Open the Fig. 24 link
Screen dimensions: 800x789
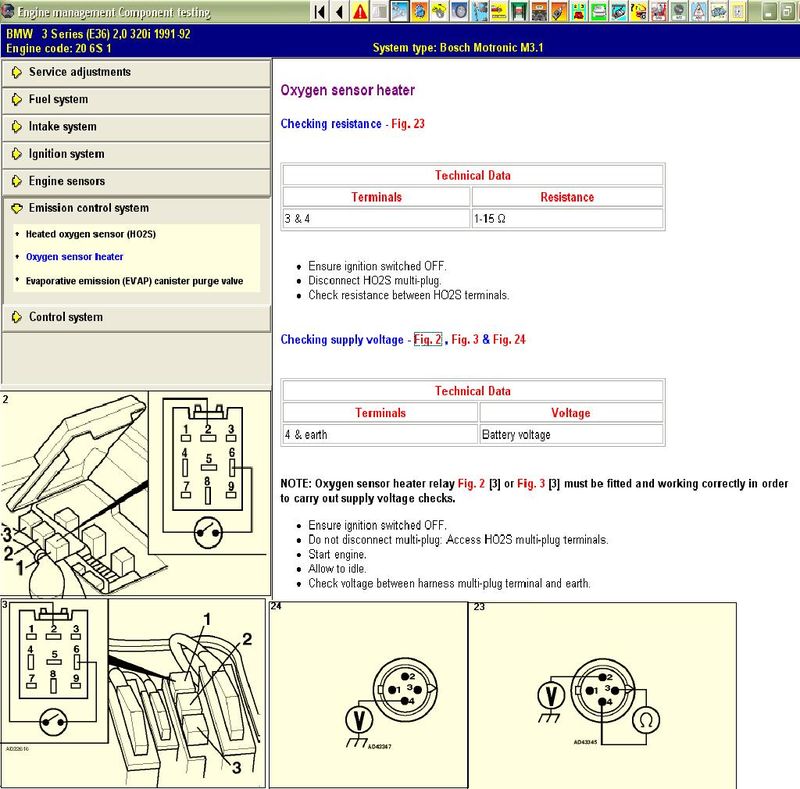[x=509, y=340]
